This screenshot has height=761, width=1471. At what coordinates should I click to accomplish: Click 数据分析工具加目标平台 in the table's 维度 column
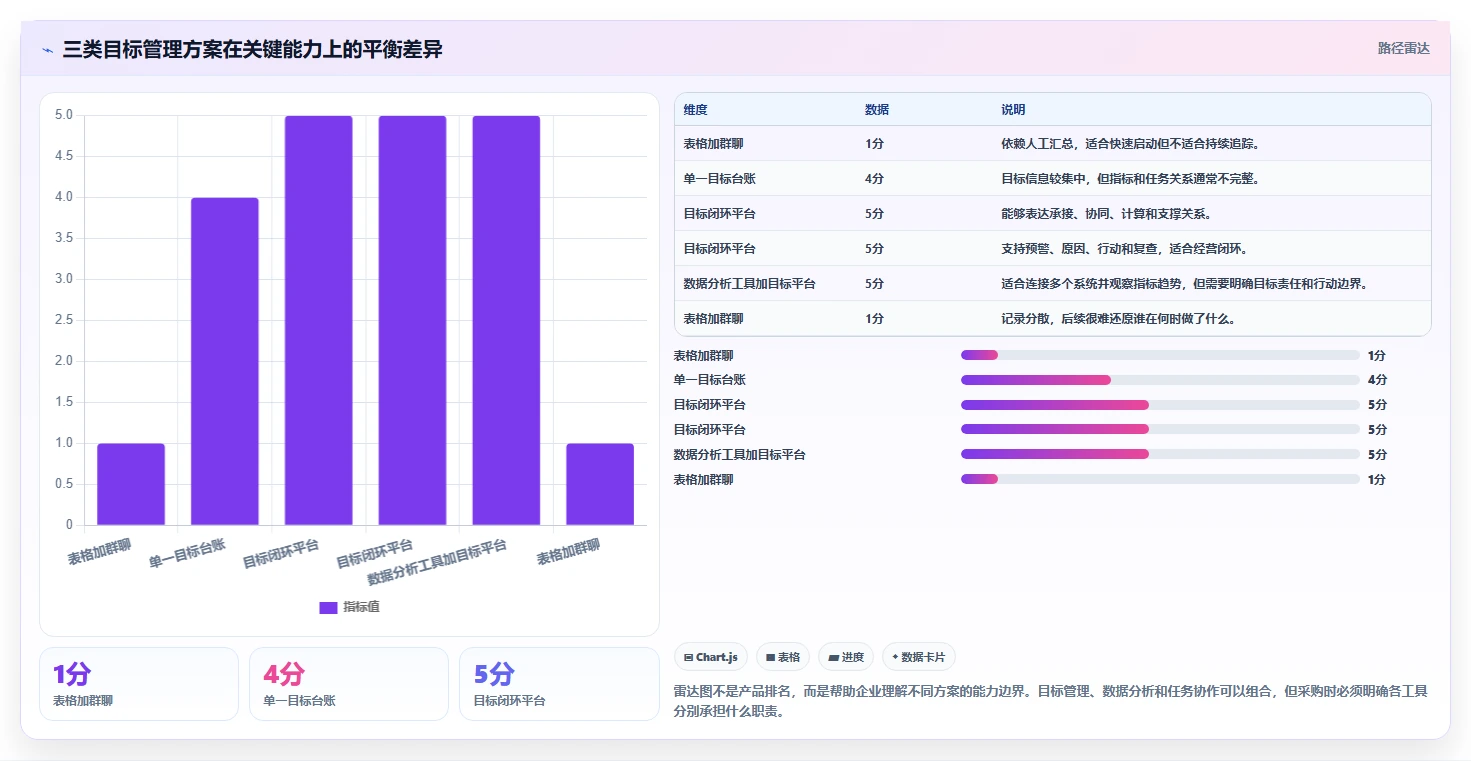(749, 284)
